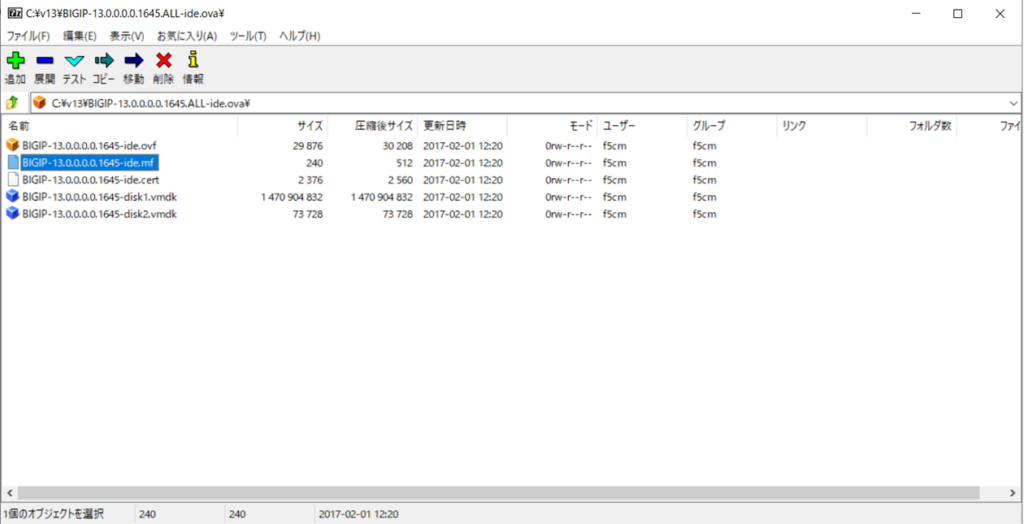Click packed size value 512 of .mf row
The width and height of the screenshot is (1024, 524).
click(405, 162)
